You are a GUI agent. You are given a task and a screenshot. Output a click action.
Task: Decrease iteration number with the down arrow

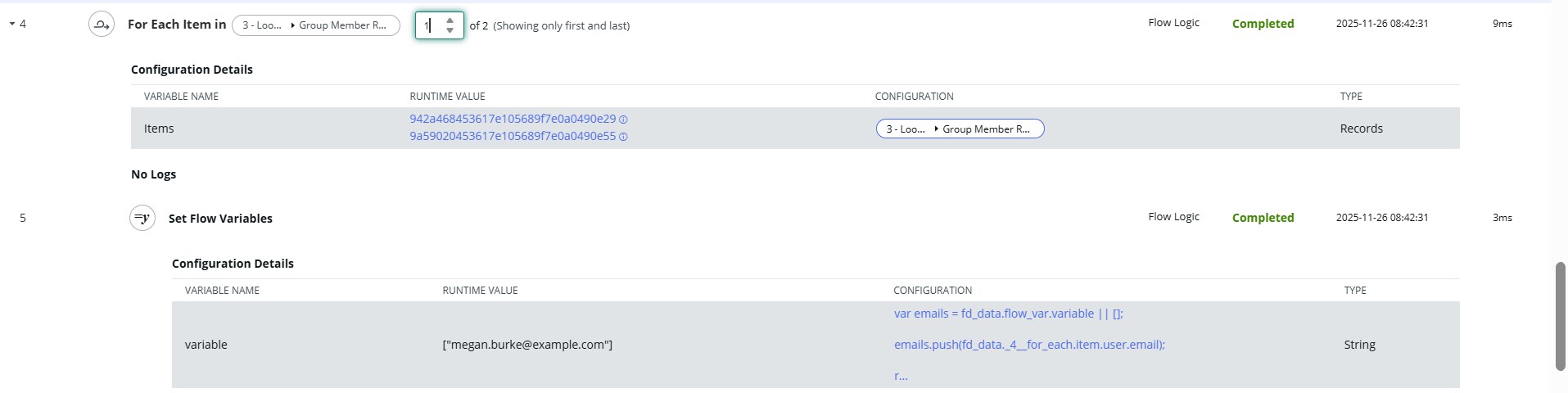tap(450, 31)
